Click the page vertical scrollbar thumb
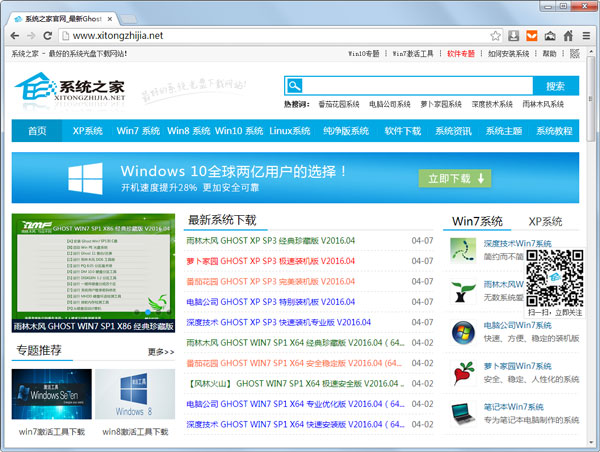This screenshot has height=452, width=600. [x=591, y=100]
